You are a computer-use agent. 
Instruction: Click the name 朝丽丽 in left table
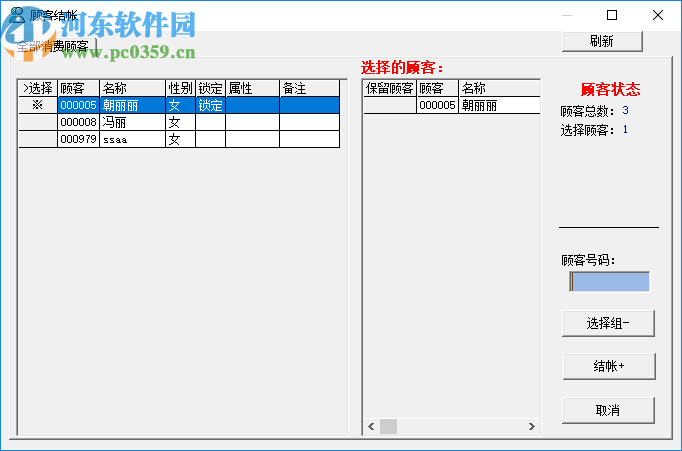pos(133,105)
